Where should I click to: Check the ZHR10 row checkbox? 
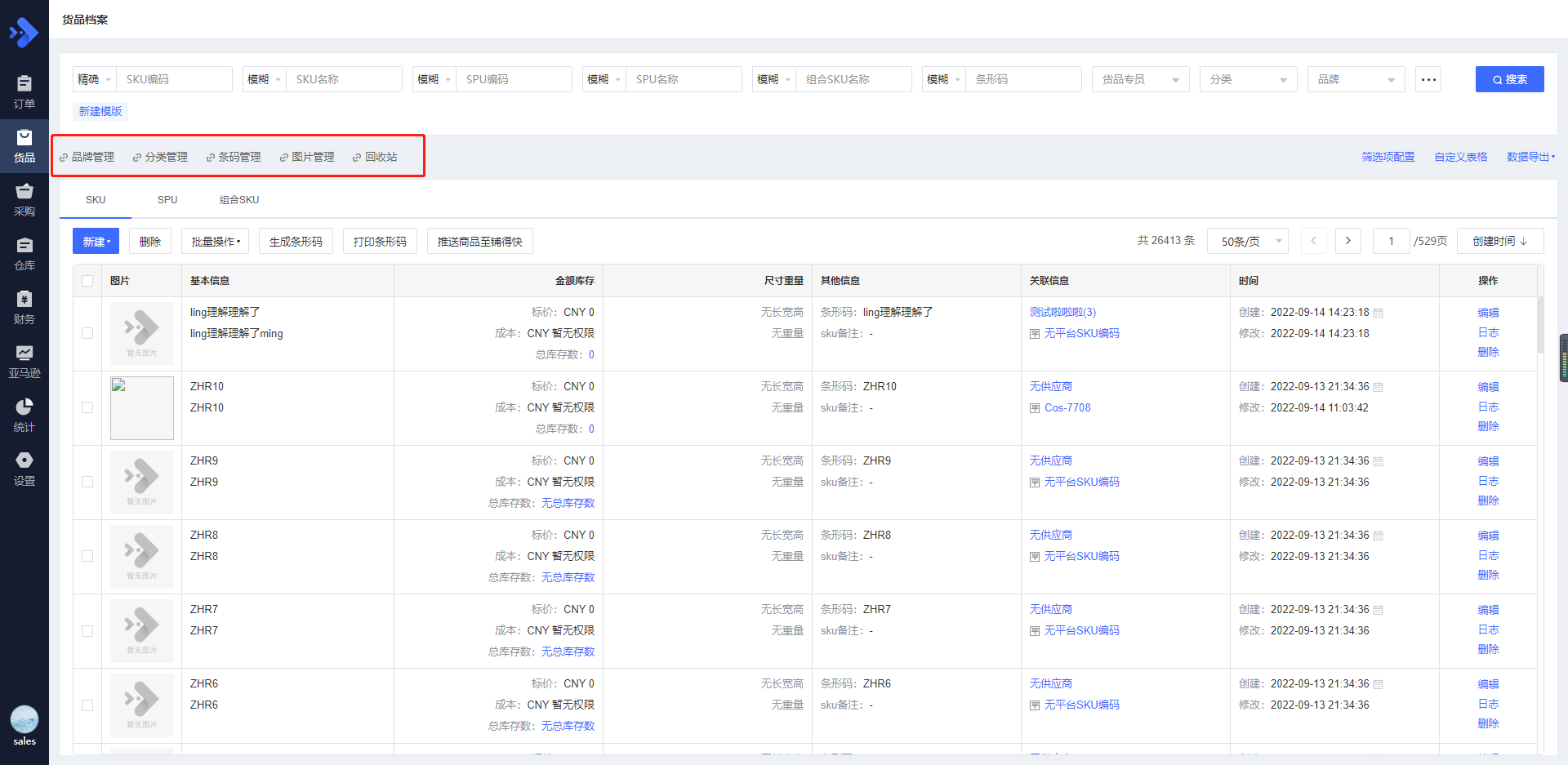click(x=87, y=407)
